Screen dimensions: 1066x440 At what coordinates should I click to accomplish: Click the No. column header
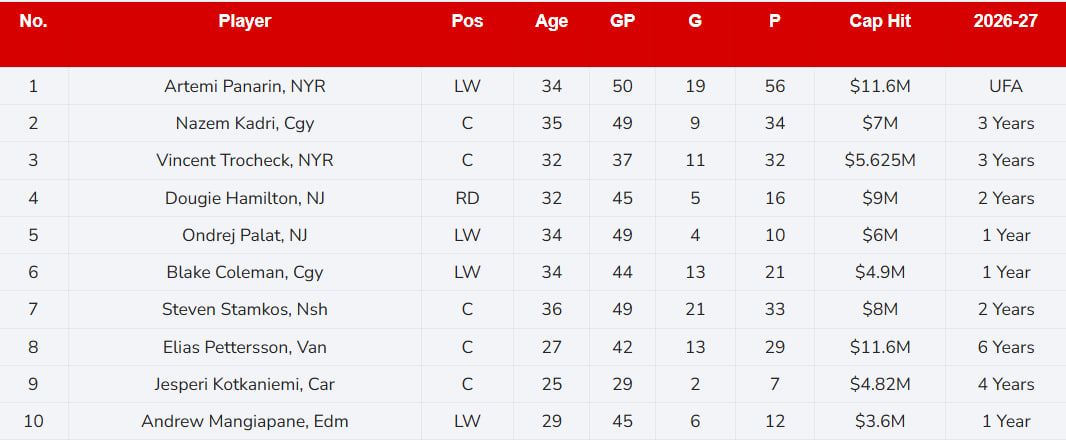point(33,21)
